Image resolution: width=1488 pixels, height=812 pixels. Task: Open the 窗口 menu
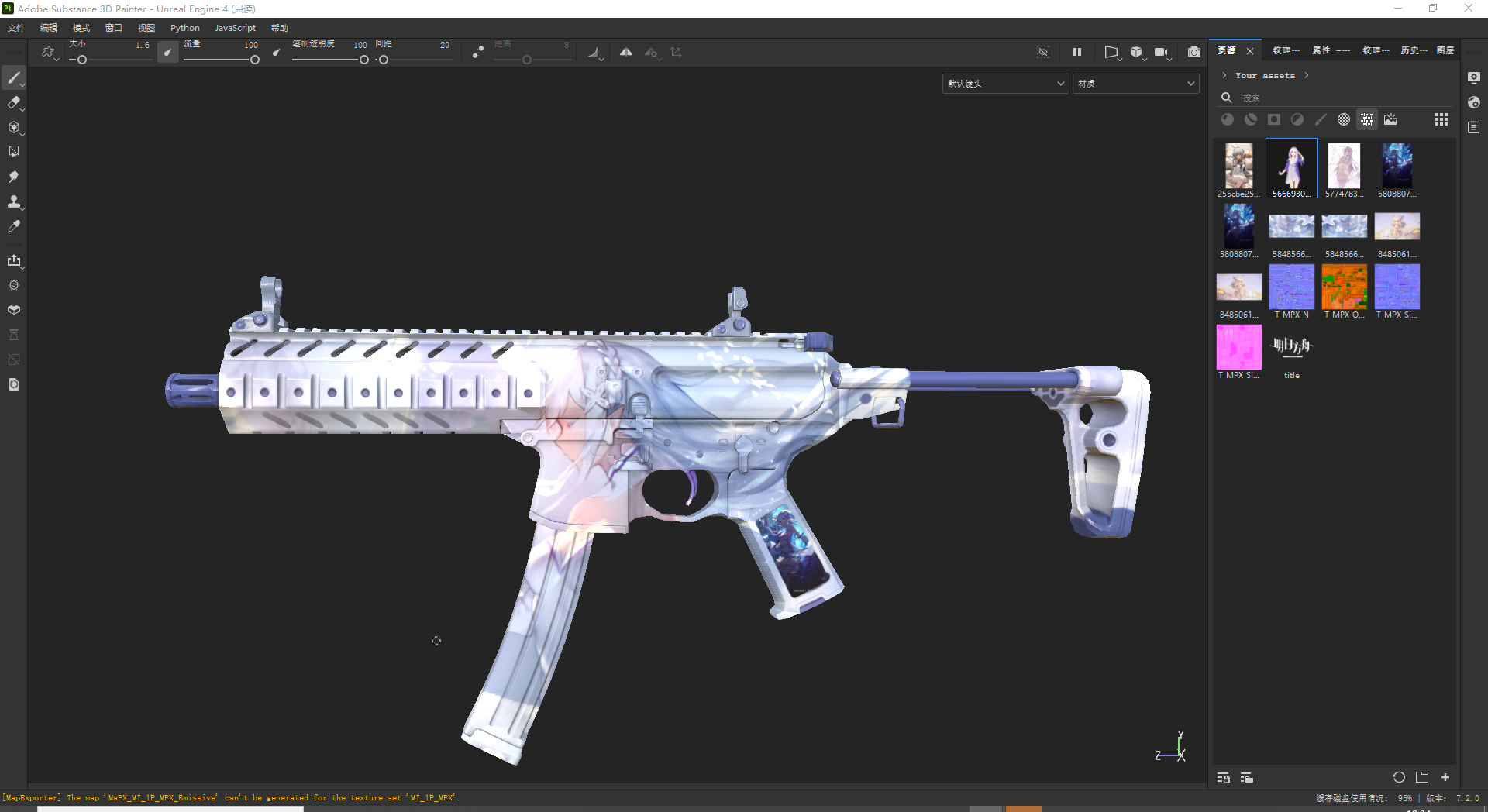point(114,28)
